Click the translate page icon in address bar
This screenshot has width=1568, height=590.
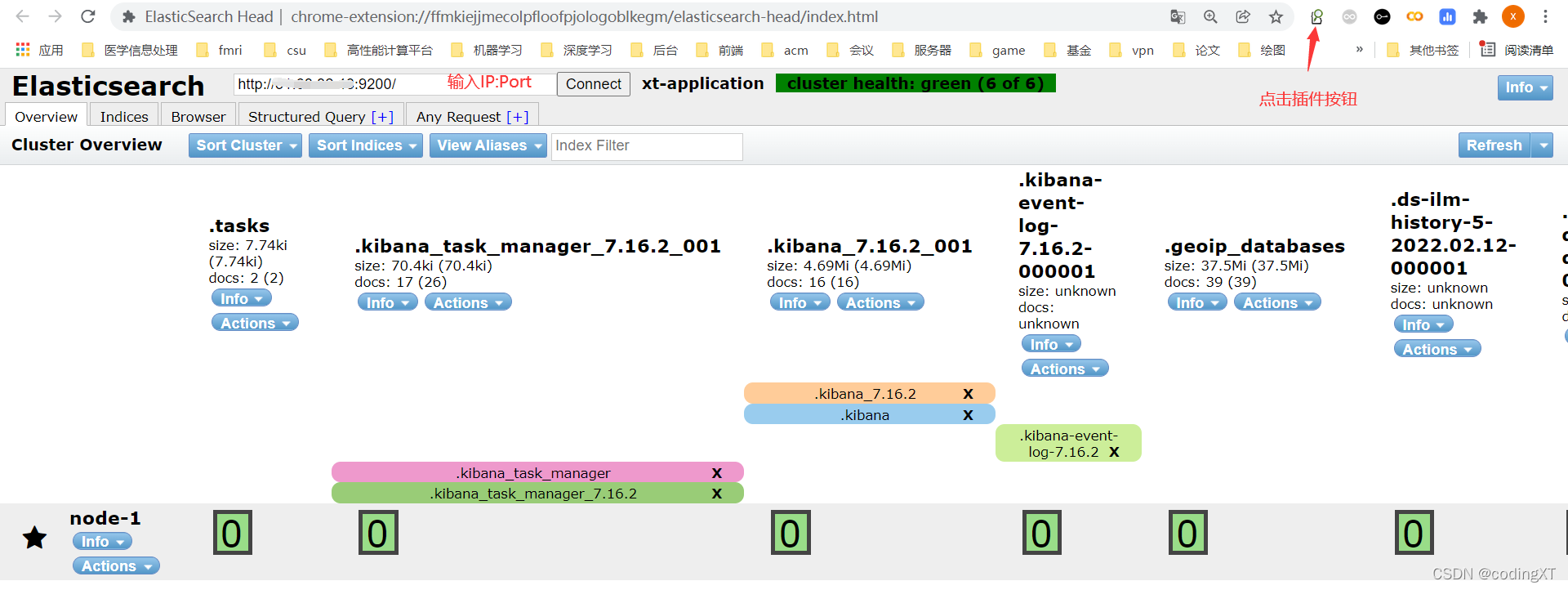pyautogui.click(x=1178, y=16)
